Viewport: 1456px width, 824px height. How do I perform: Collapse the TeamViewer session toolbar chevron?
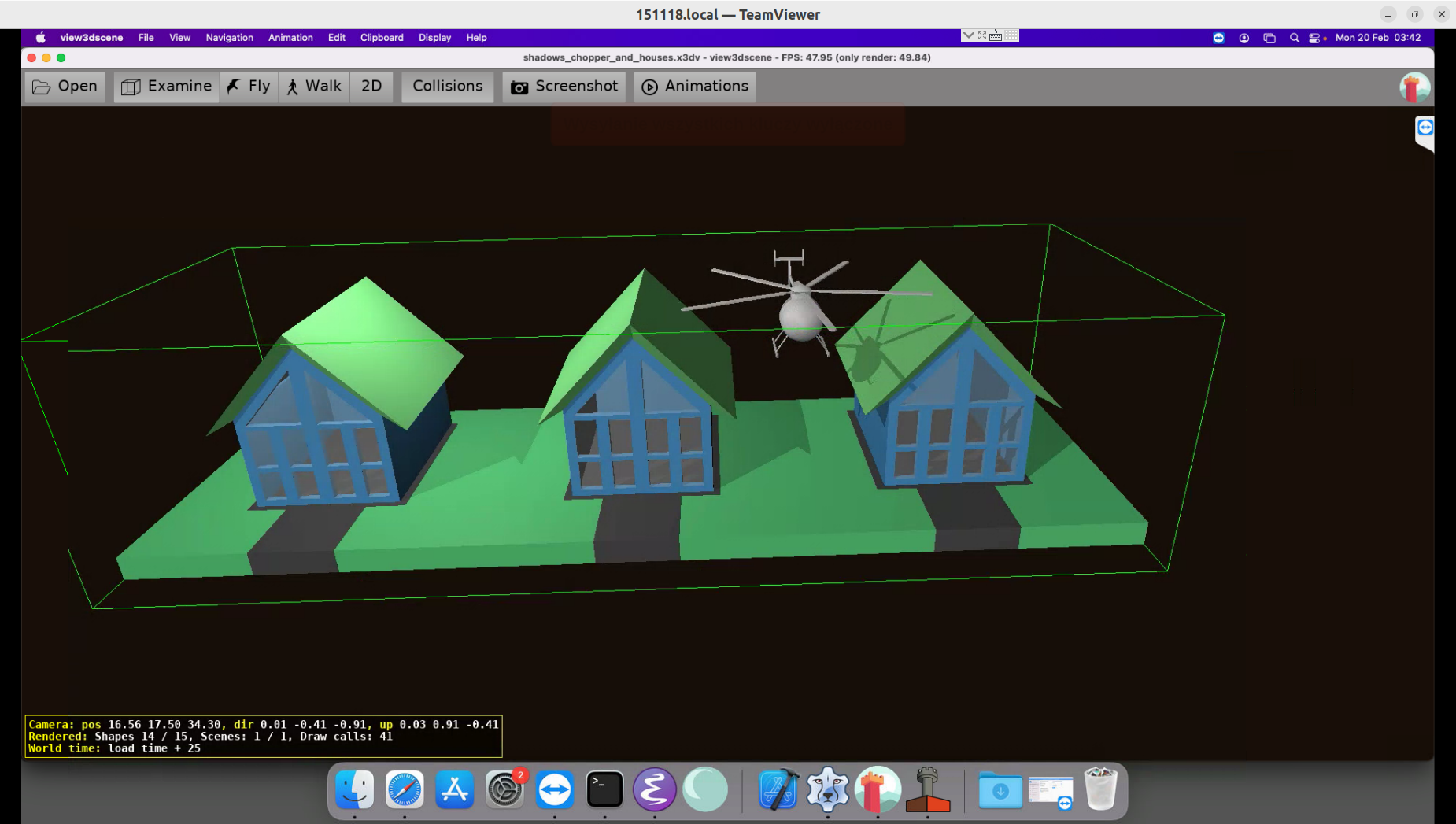point(968,35)
